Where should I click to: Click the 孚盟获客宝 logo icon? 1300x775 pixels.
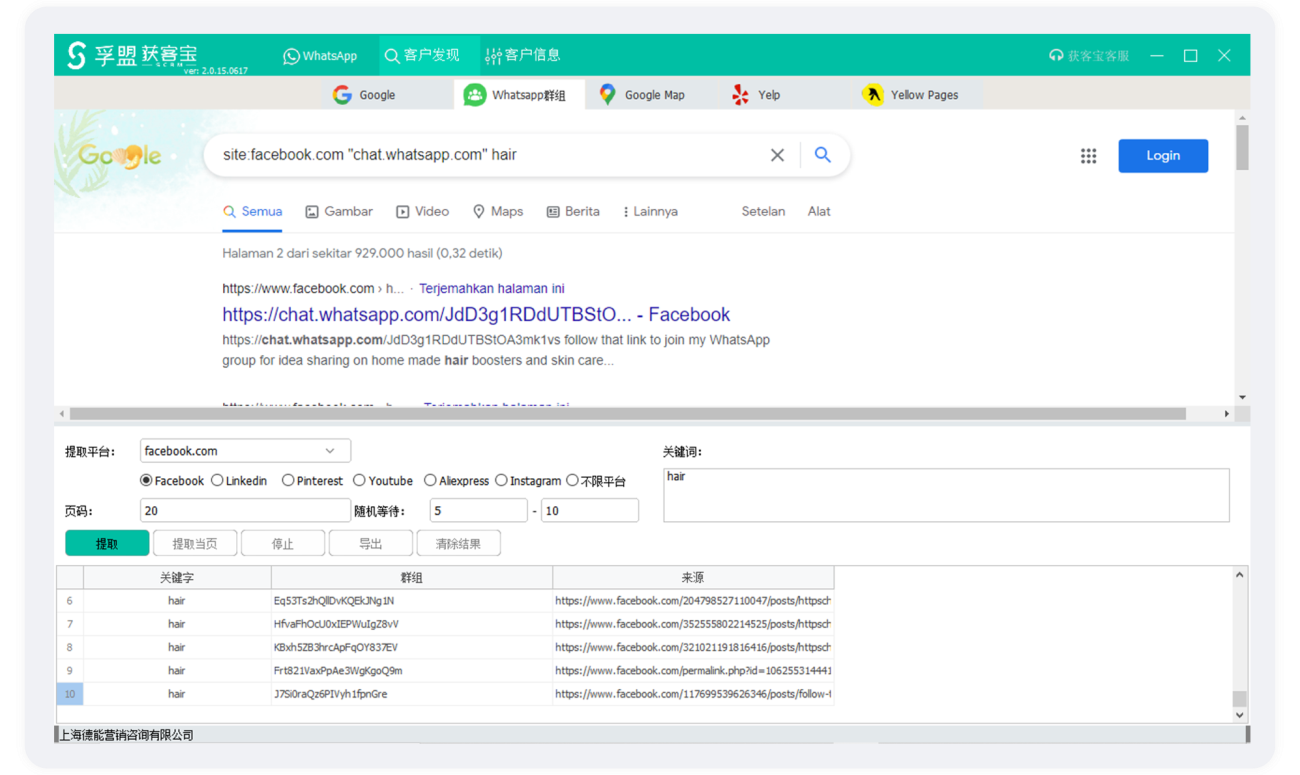[x=76, y=55]
